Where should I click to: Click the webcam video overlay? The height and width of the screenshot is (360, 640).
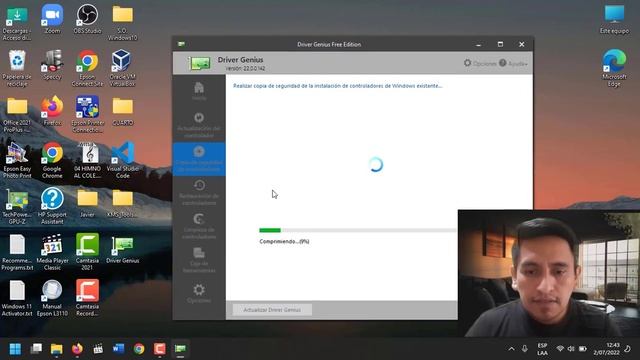click(x=549, y=273)
